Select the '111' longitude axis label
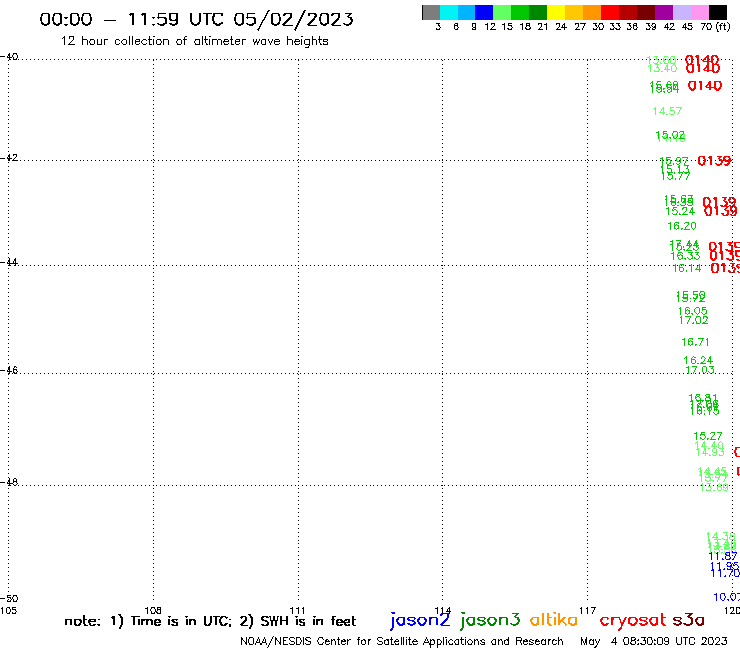Viewport: 740px width, 650px height. point(297,611)
